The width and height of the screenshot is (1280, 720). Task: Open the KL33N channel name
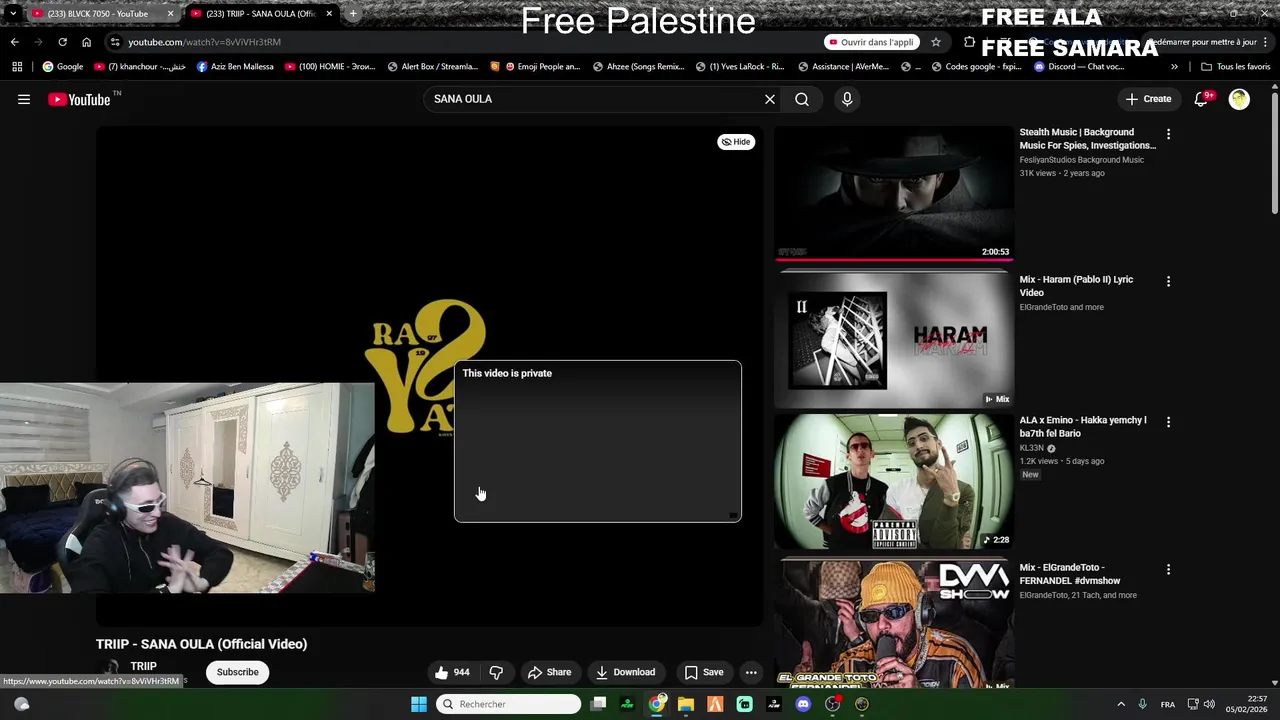click(1032, 448)
